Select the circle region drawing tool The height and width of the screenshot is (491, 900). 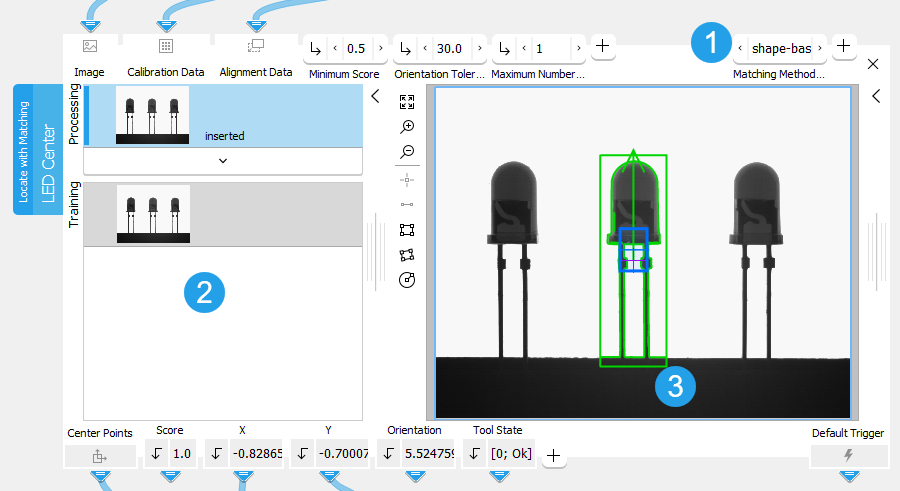407,280
